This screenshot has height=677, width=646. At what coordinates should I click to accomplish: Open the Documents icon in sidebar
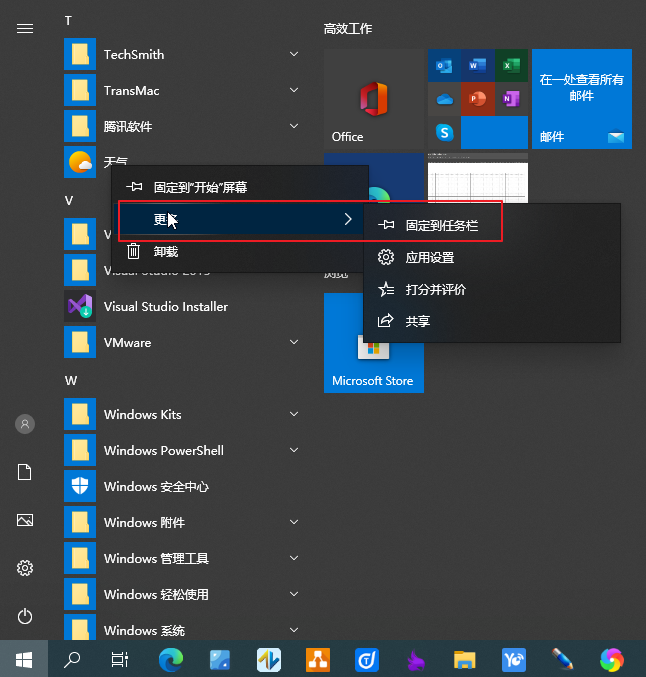(25, 472)
